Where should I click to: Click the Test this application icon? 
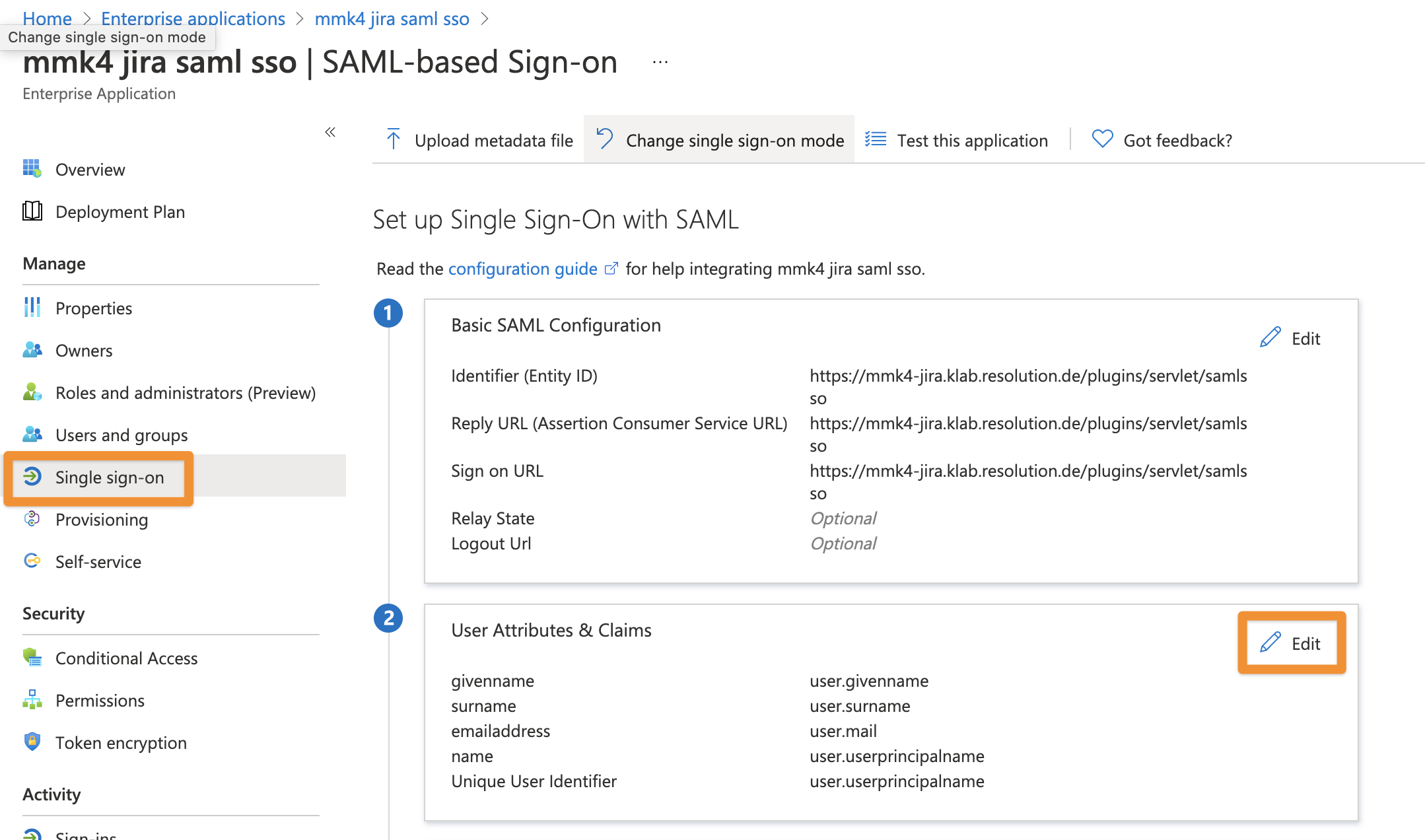coord(878,140)
